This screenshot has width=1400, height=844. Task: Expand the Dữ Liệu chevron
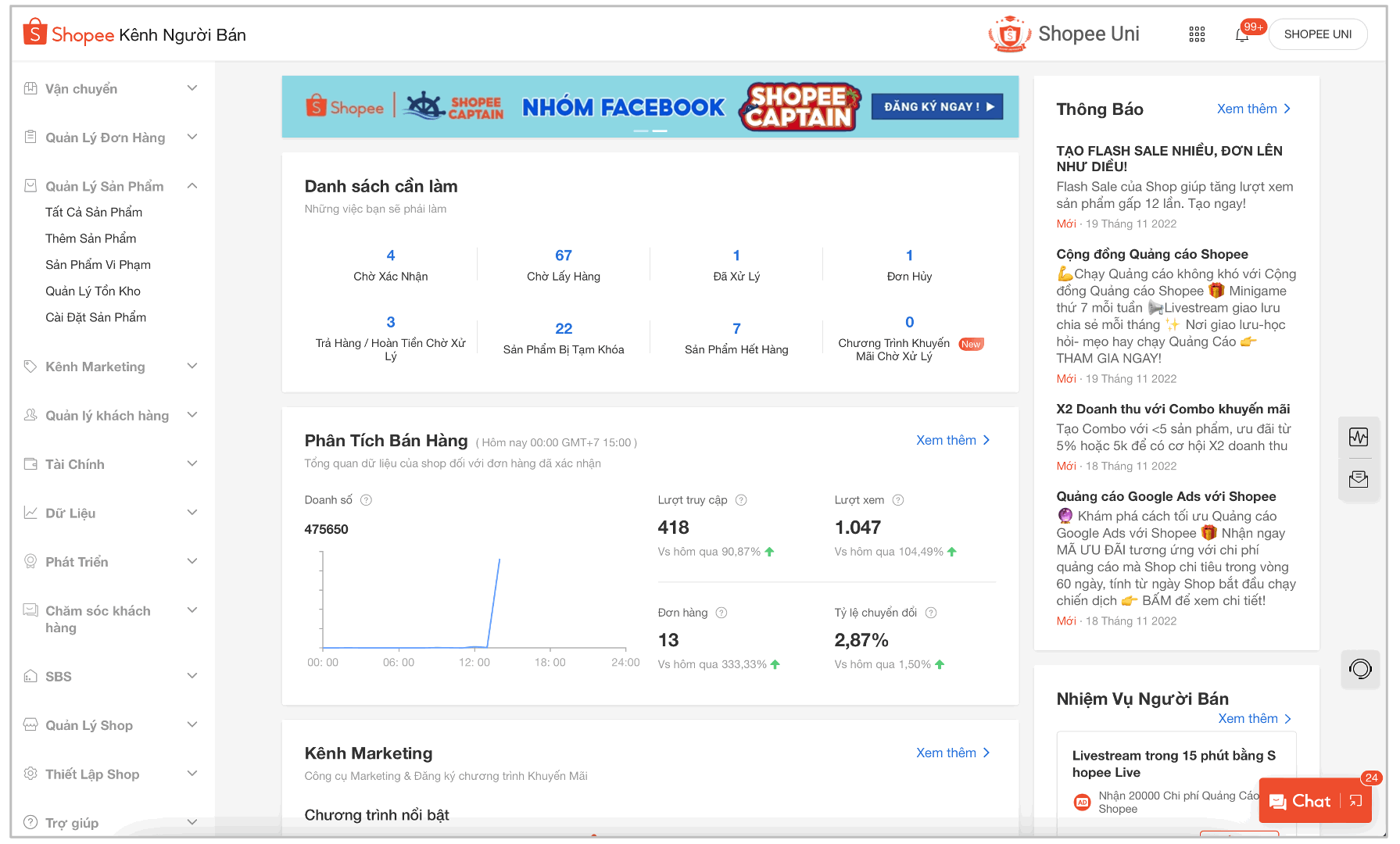192,513
